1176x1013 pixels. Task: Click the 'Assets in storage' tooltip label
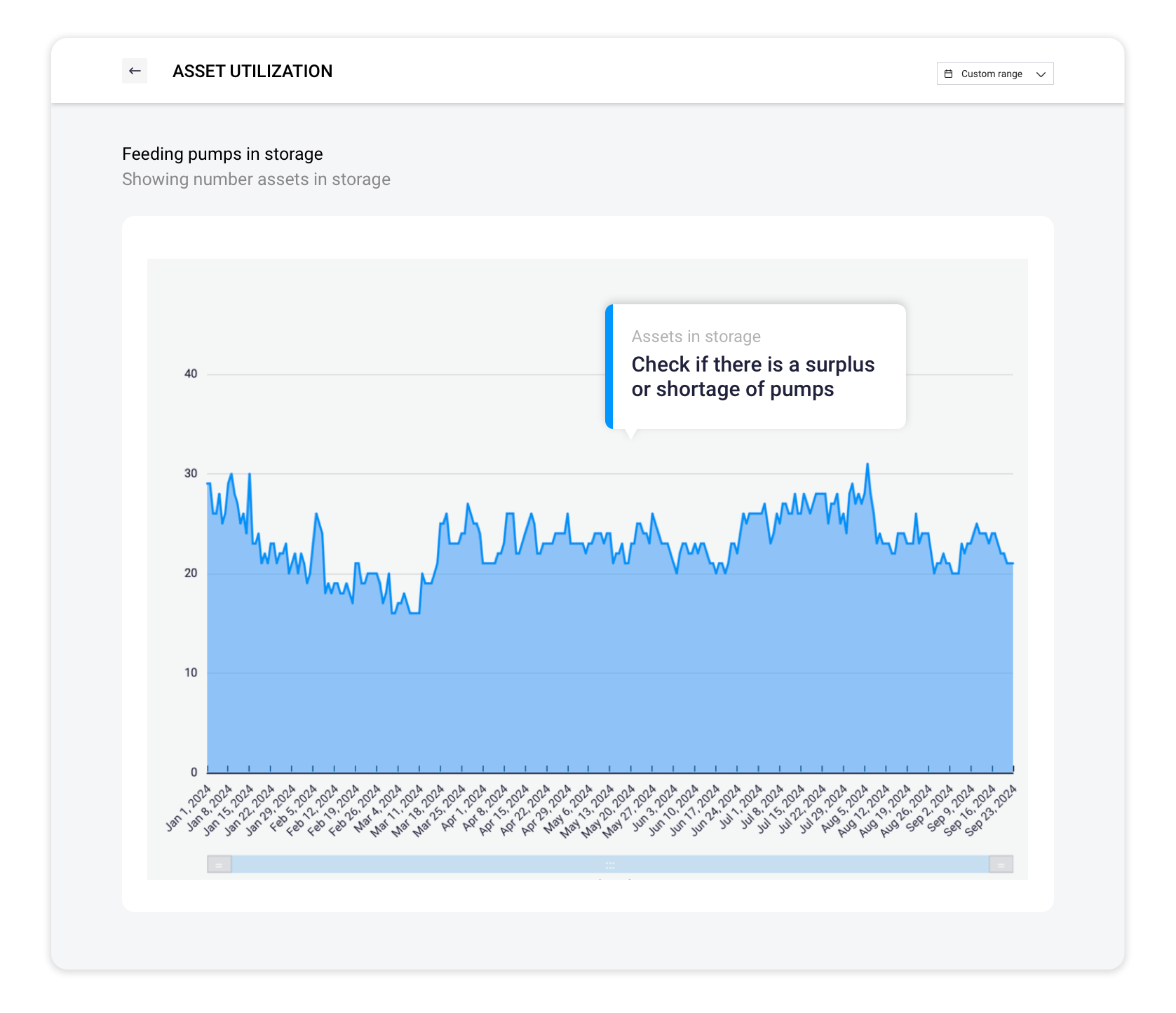(696, 336)
